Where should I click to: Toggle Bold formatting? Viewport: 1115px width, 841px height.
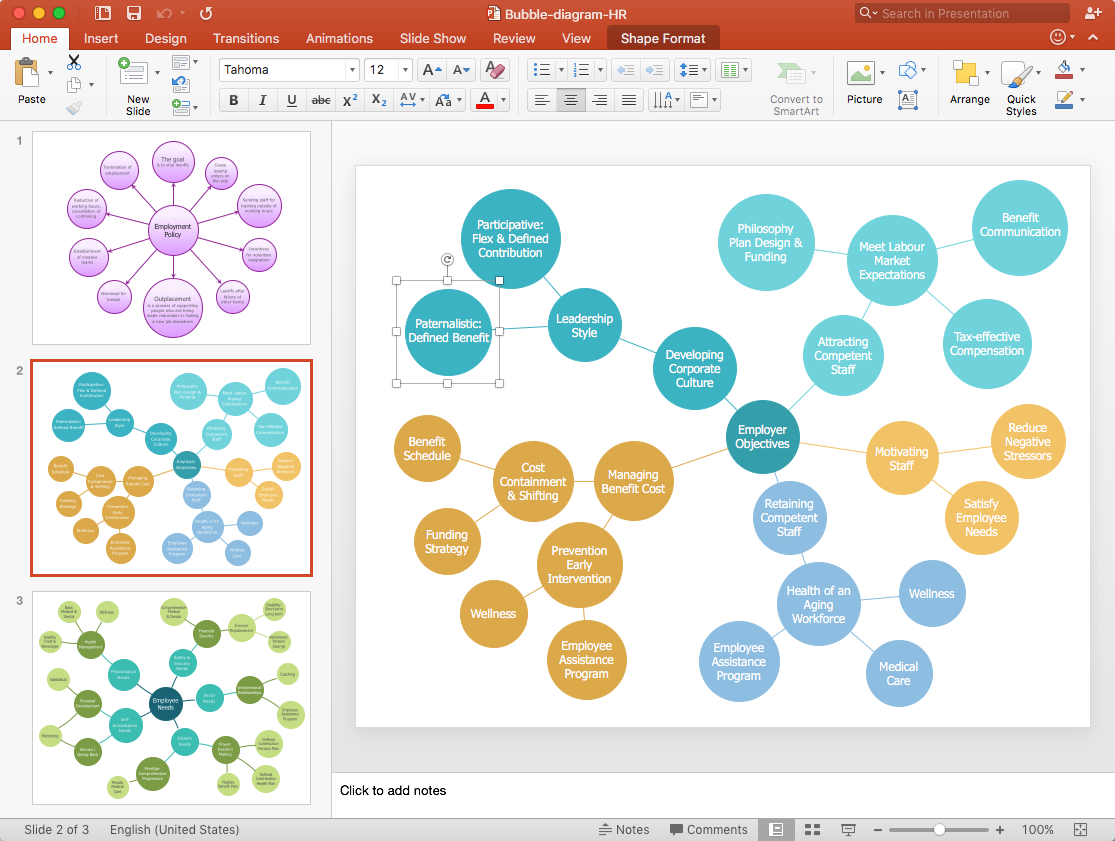pyautogui.click(x=234, y=100)
